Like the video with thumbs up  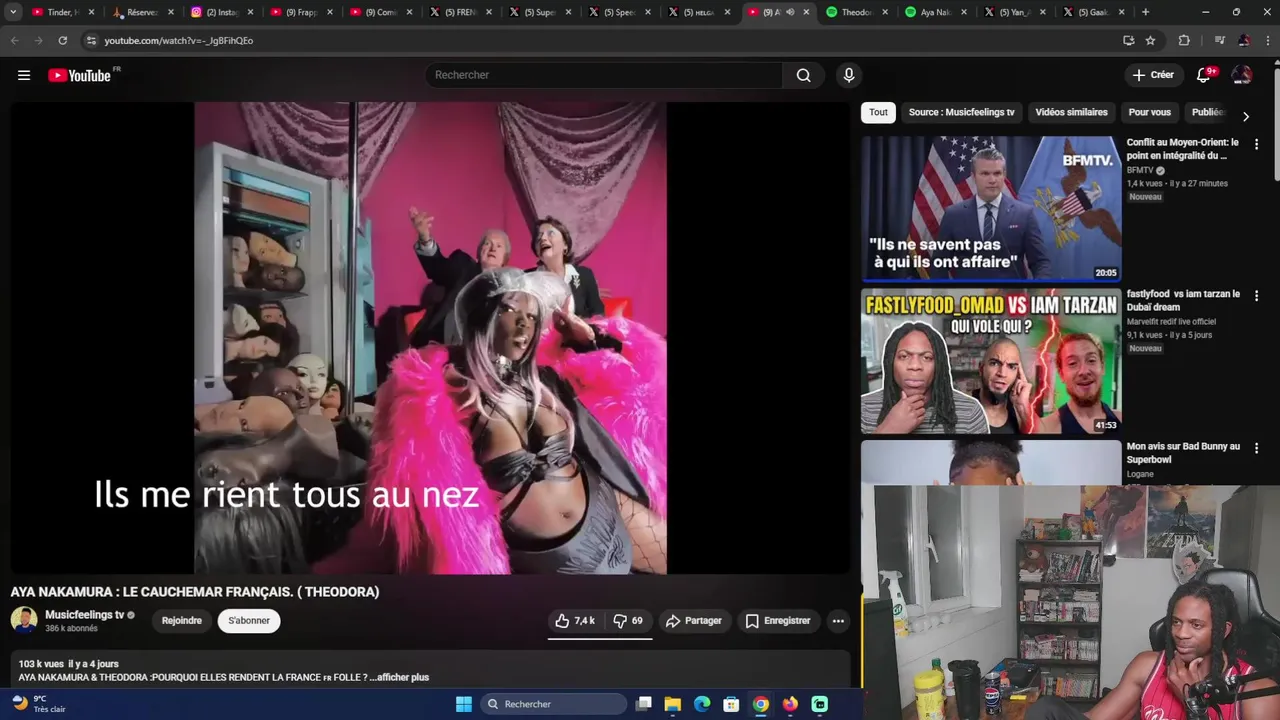pos(575,621)
